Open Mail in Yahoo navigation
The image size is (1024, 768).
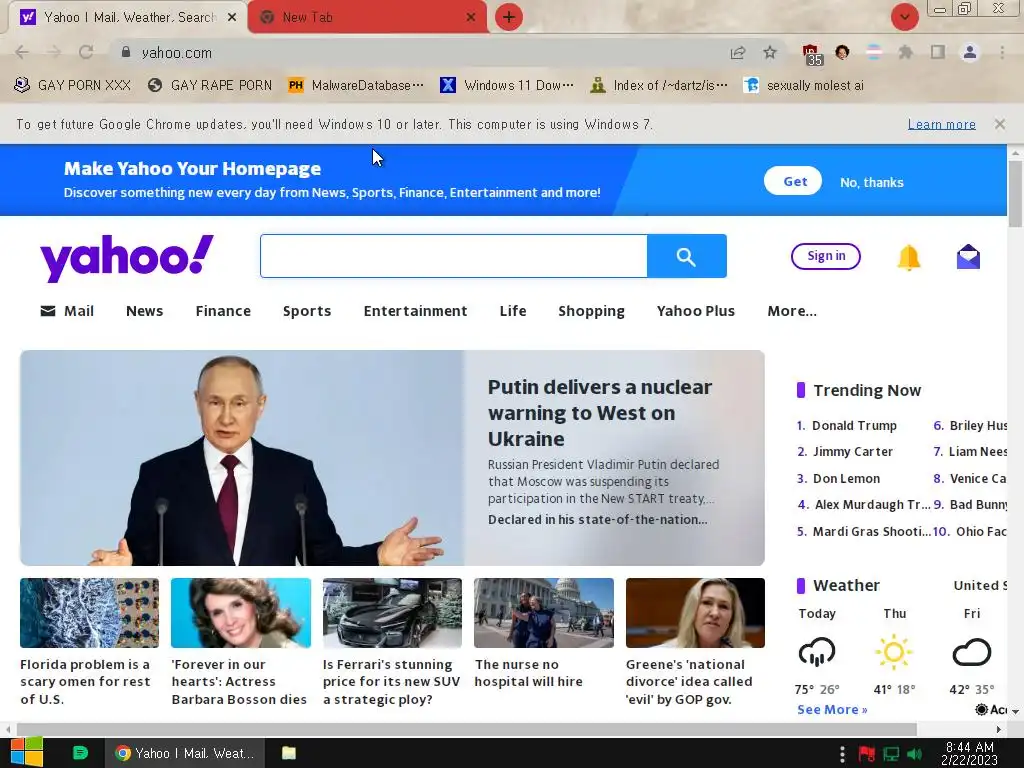click(67, 311)
